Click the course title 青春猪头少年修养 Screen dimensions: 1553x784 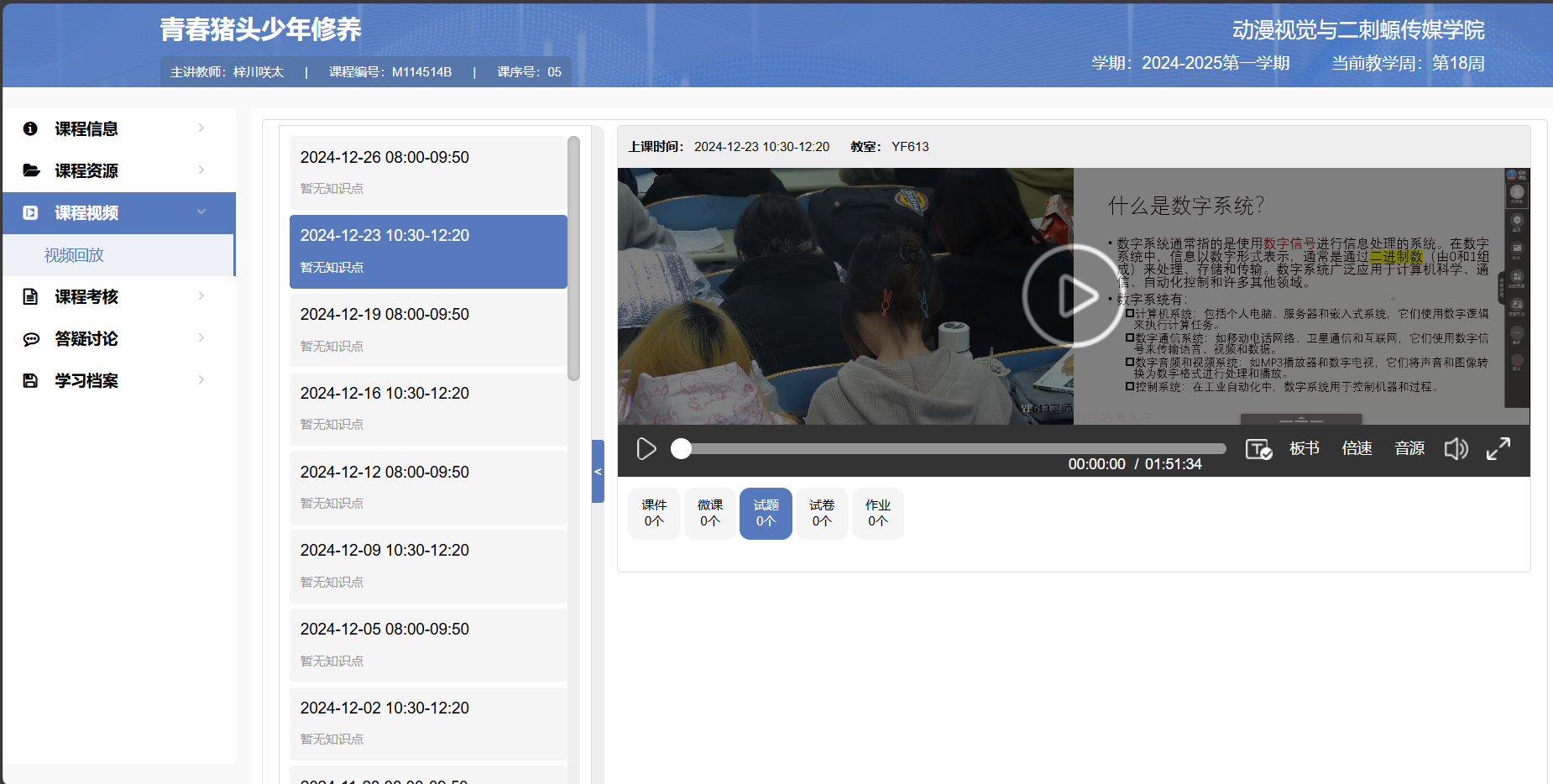(260, 29)
